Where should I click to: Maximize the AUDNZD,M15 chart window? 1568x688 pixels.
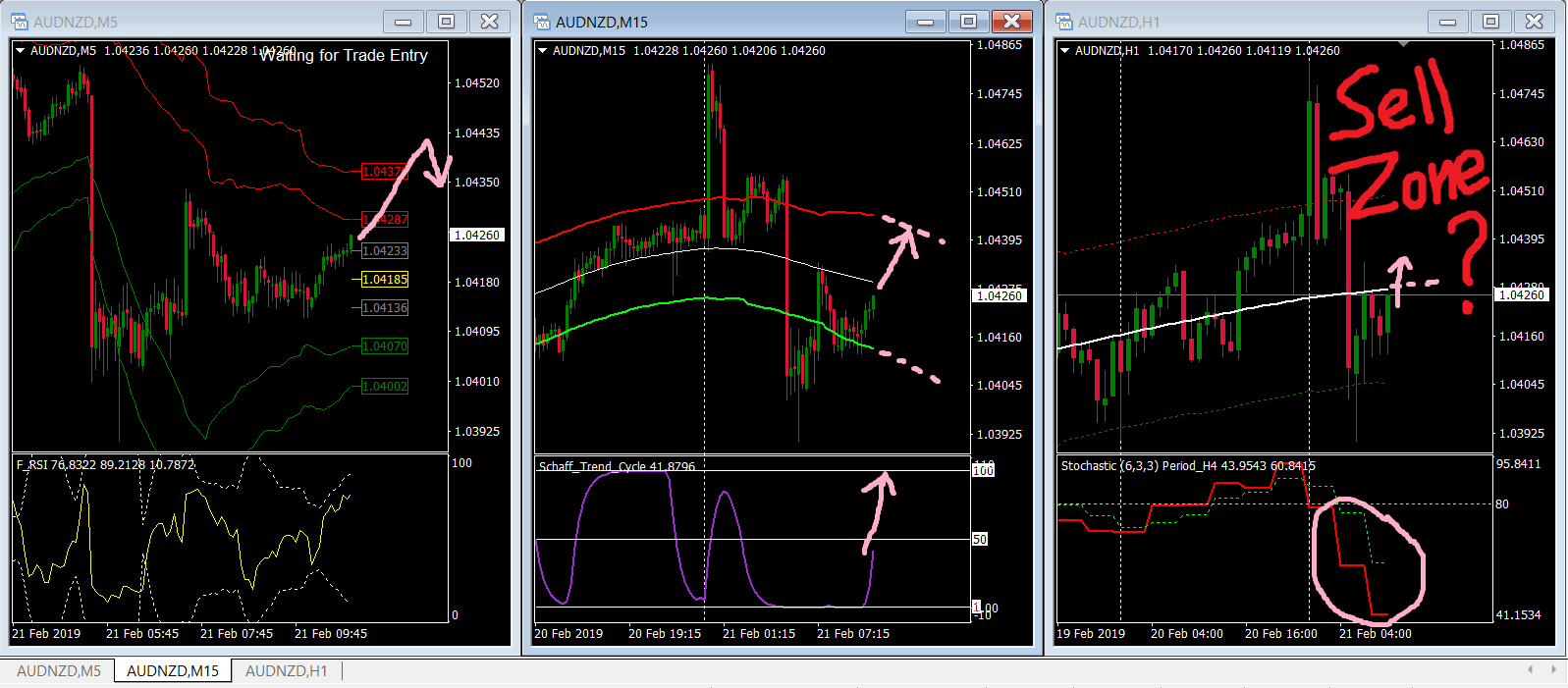tap(968, 22)
